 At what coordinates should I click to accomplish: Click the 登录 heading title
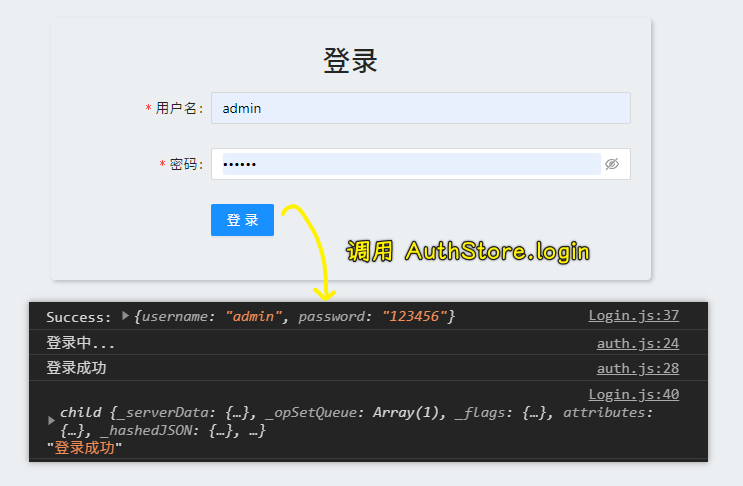350,60
